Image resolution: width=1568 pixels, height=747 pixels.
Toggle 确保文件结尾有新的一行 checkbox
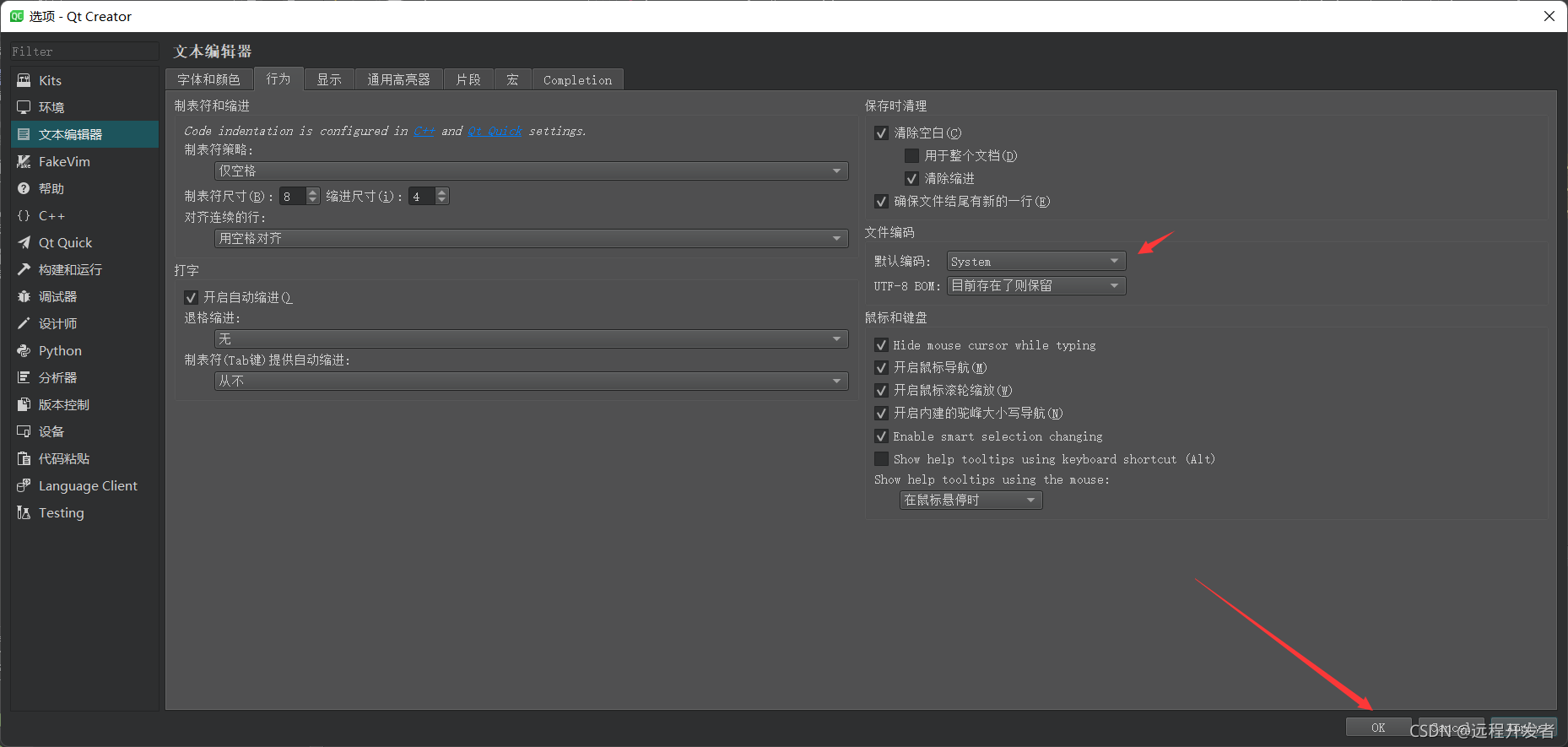(x=881, y=202)
